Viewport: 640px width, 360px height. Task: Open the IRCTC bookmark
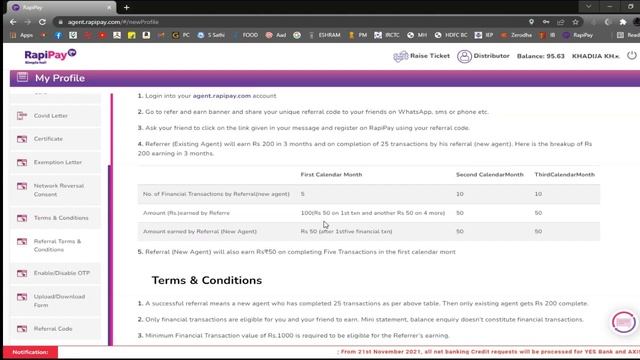[x=387, y=36]
